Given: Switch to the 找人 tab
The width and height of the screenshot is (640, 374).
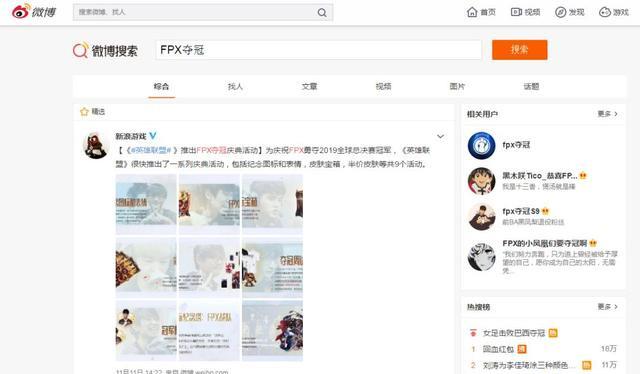Looking at the screenshot, I should click(x=235, y=86).
